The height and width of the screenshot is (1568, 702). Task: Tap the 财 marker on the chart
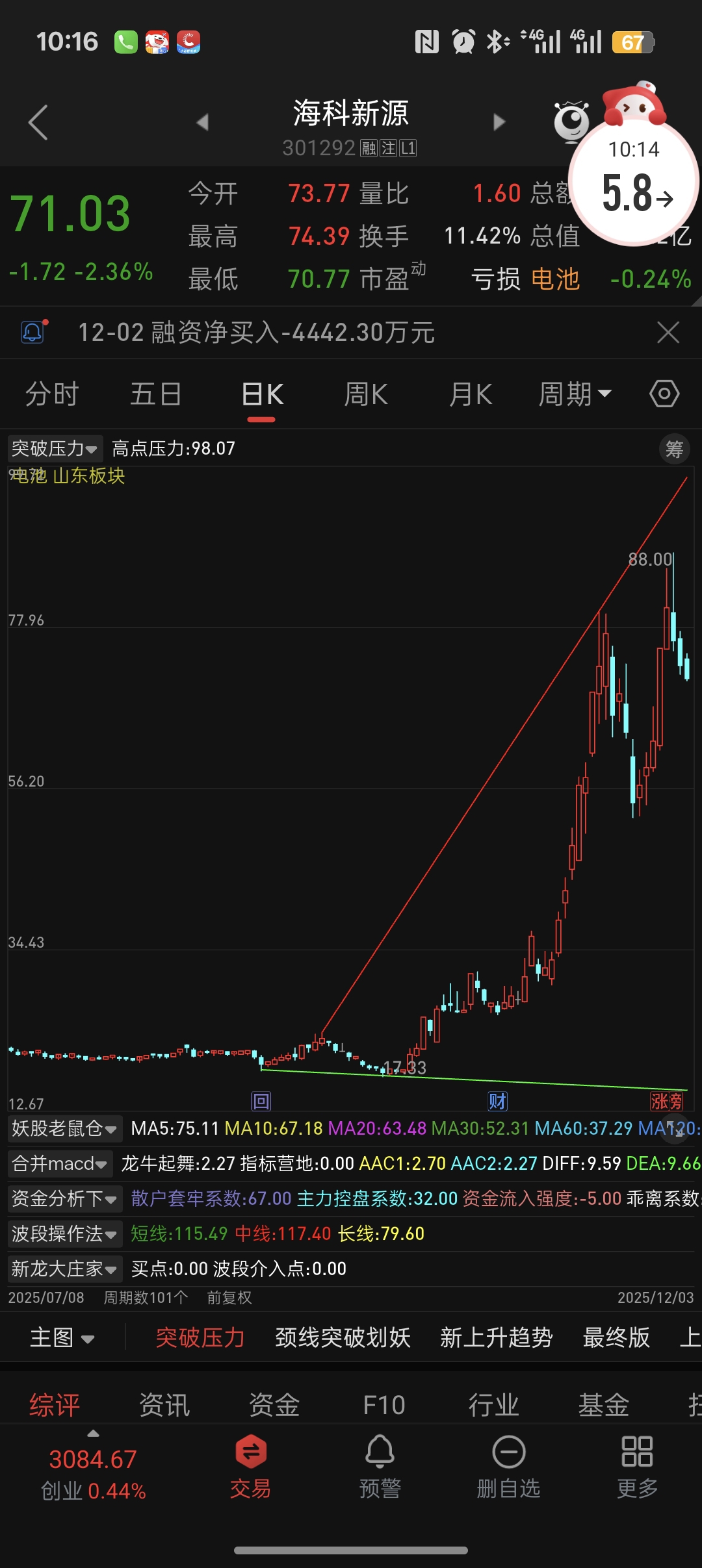498,1101
